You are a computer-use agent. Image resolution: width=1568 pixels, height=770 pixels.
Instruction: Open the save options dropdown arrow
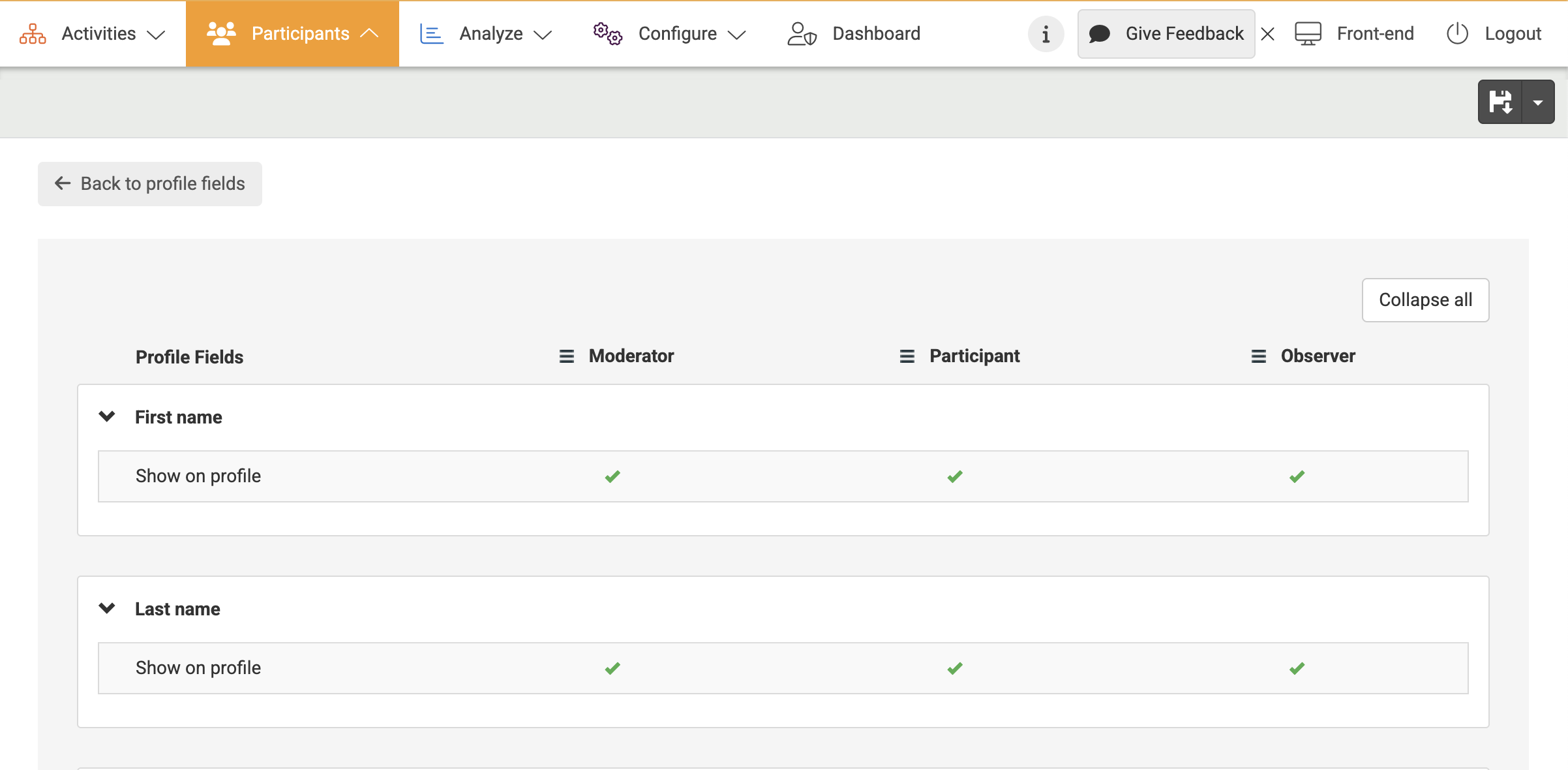(1538, 102)
